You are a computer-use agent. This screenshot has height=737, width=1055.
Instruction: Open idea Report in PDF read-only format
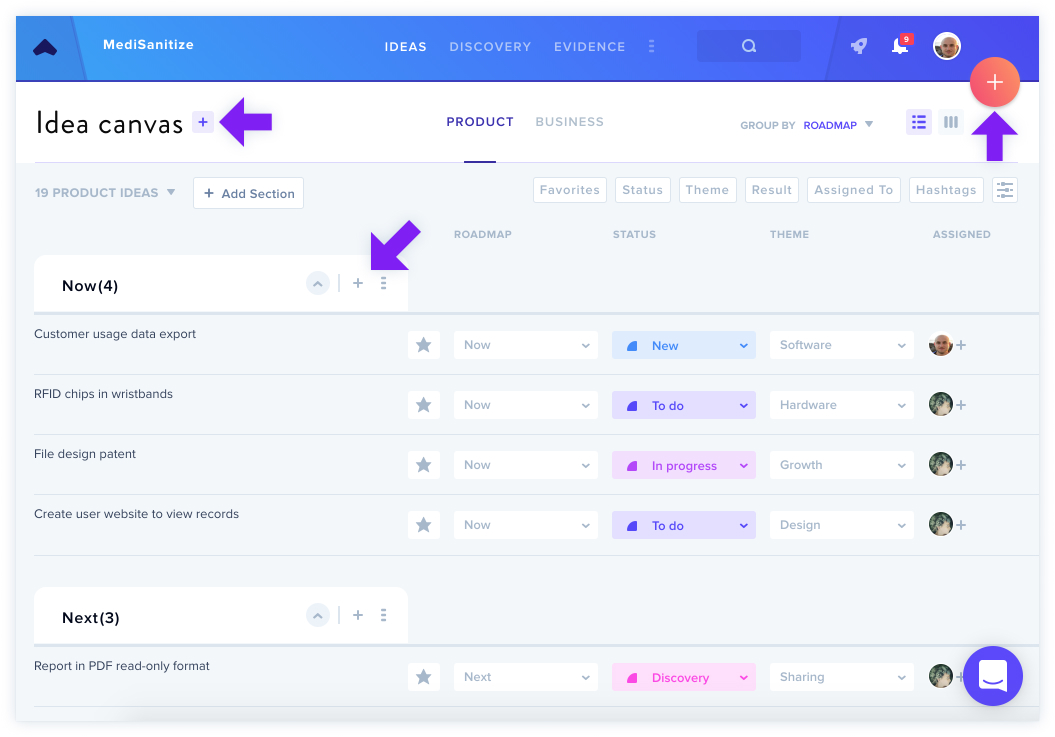click(x=122, y=666)
